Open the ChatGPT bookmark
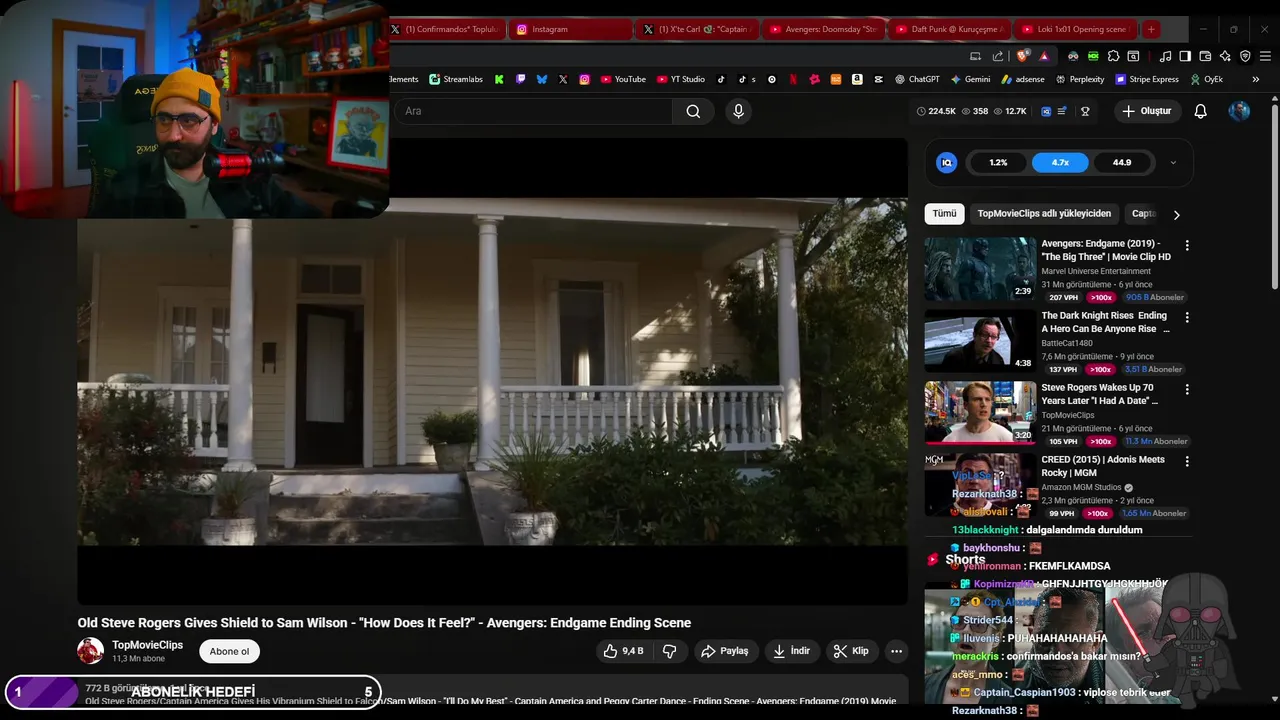The image size is (1280, 720). (x=916, y=79)
